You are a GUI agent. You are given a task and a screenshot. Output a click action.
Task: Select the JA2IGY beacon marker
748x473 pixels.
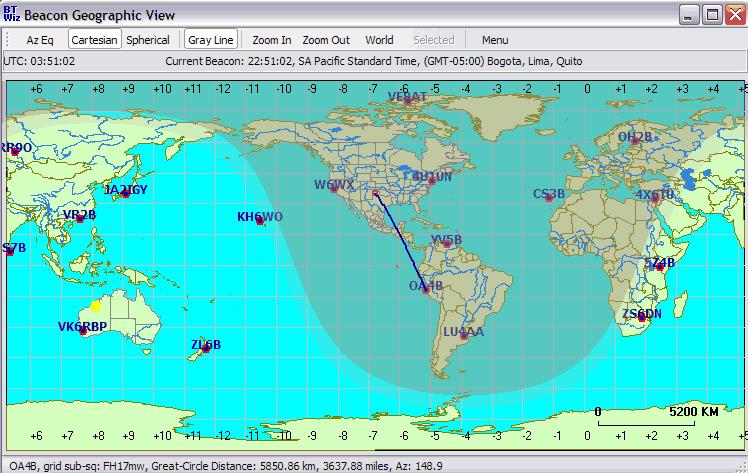click(125, 194)
